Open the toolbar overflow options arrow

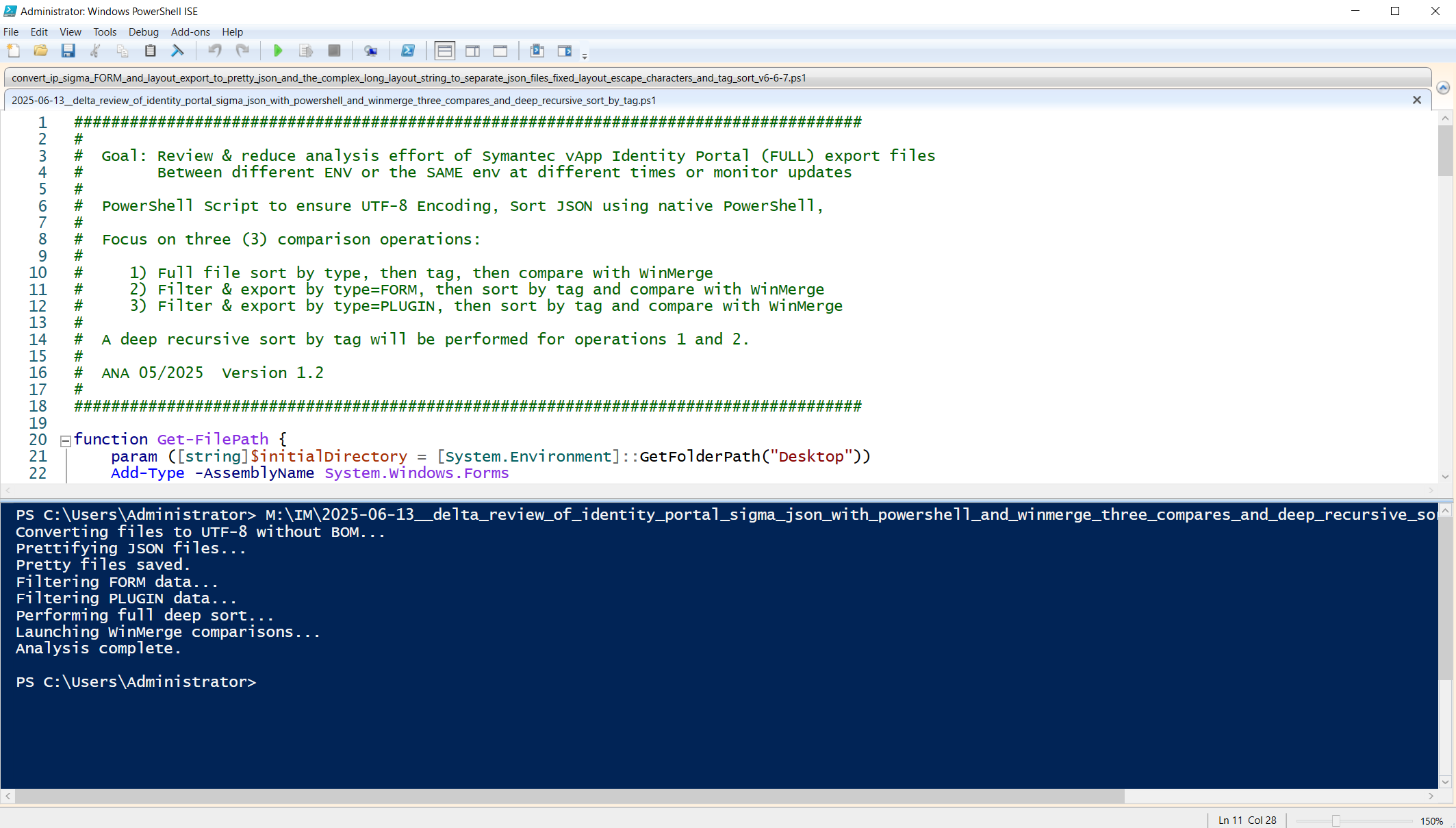pyautogui.click(x=585, y=56)
